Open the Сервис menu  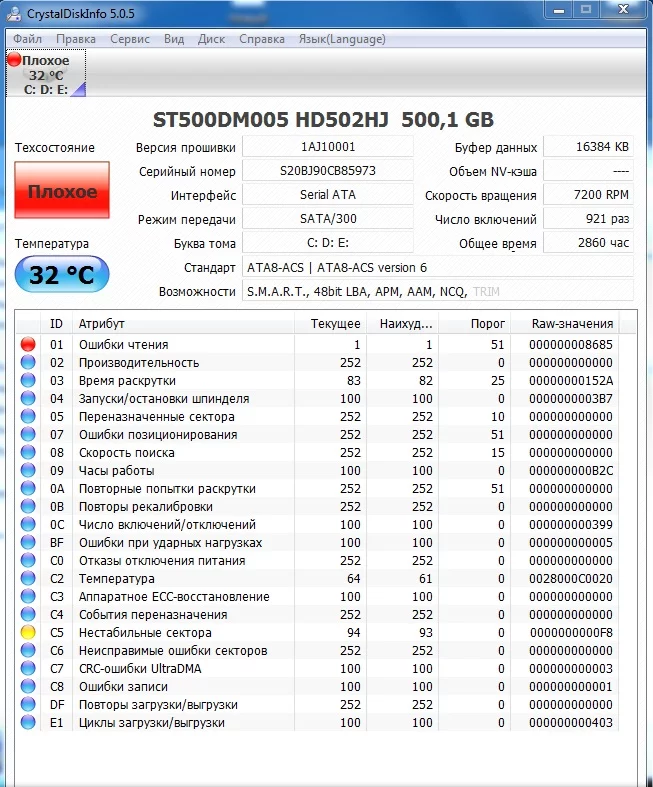pyautogui.click(x=130, y=39)
